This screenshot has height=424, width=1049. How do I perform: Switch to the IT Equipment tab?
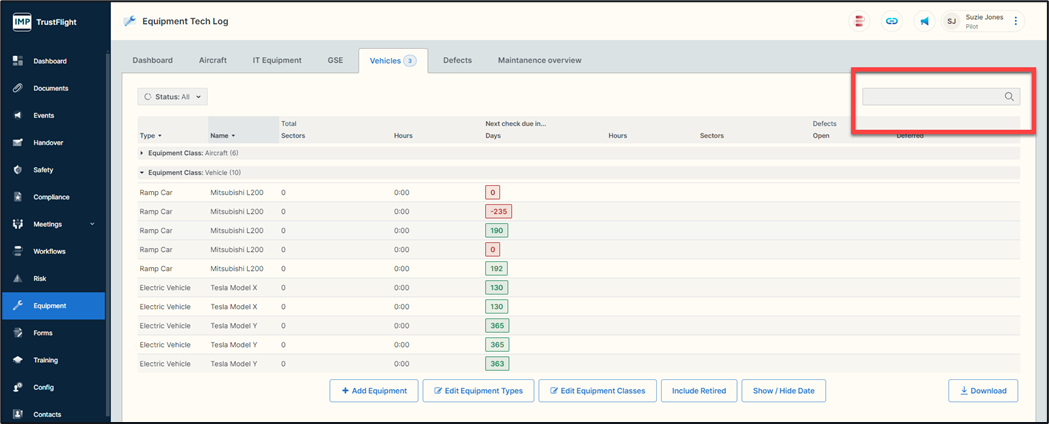277,61
